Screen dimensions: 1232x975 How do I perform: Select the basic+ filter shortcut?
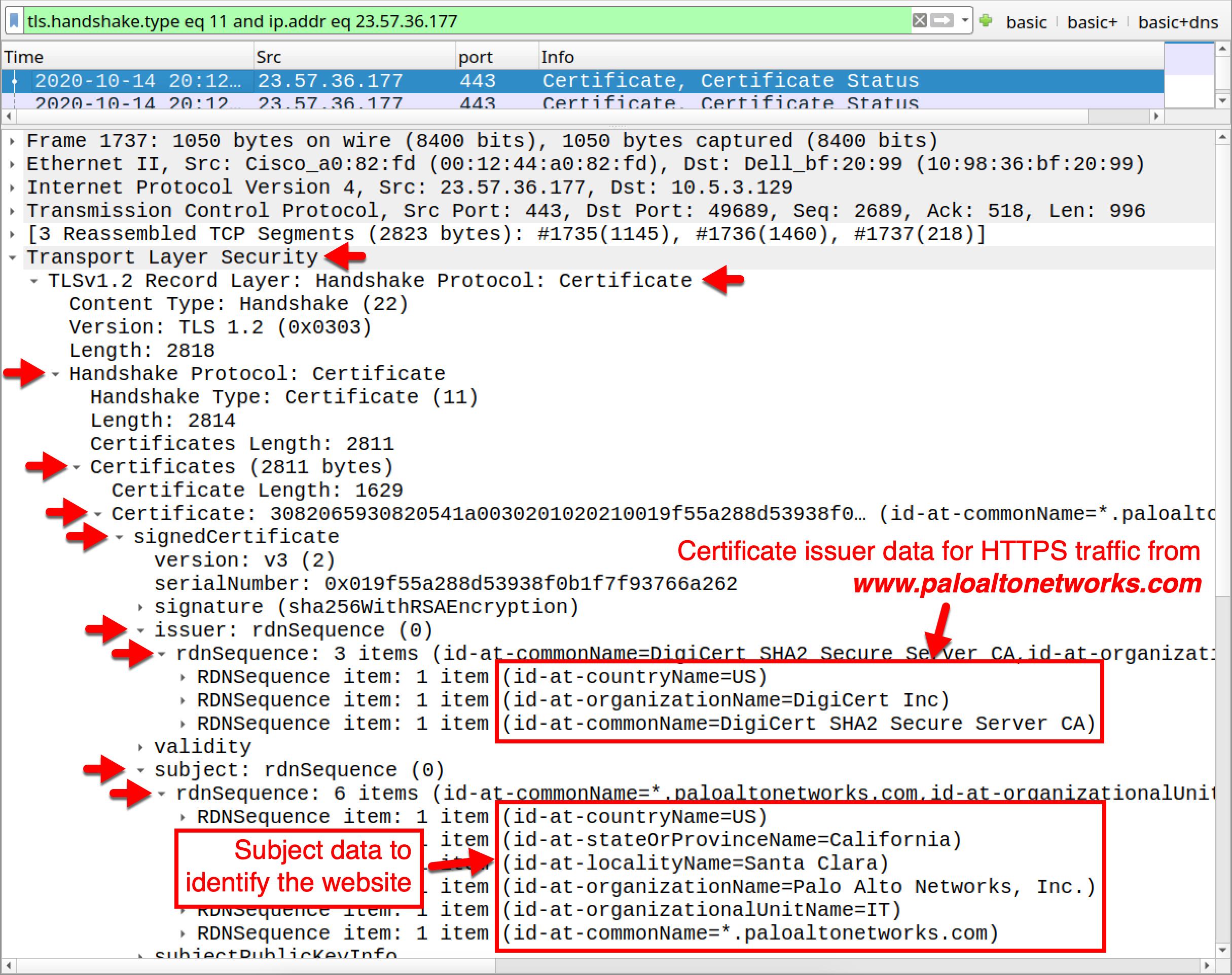(1092, 22)
